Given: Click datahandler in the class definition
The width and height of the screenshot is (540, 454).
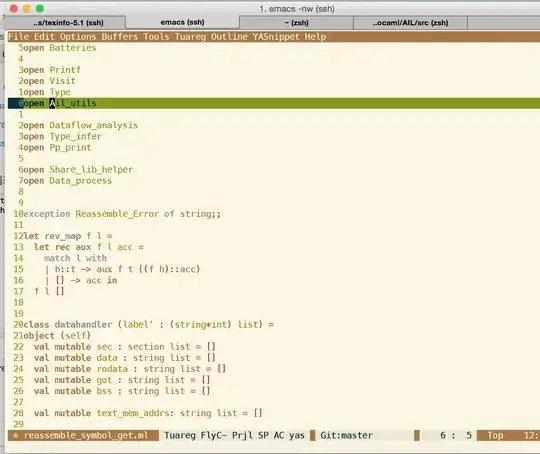Looking at the screenshot, I should tap(83, 324).
